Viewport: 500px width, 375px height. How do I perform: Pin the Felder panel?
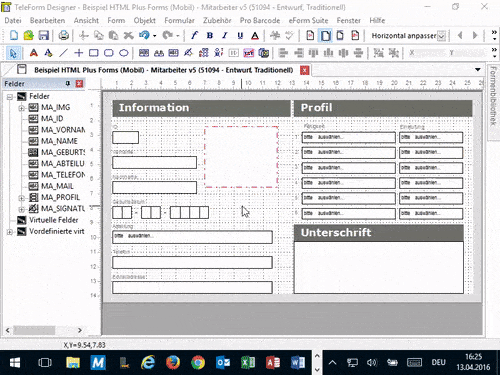coord(68,83)
